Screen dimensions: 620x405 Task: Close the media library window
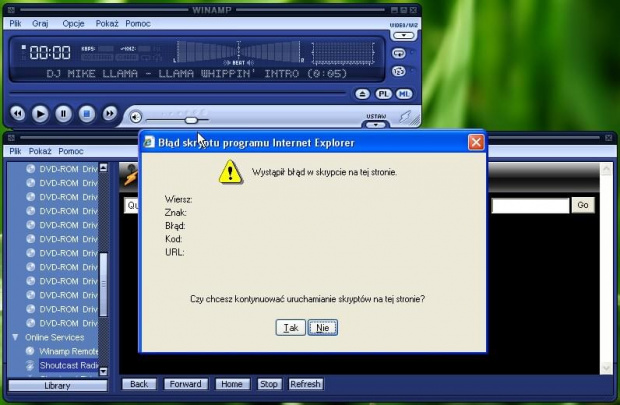[609, 138]
